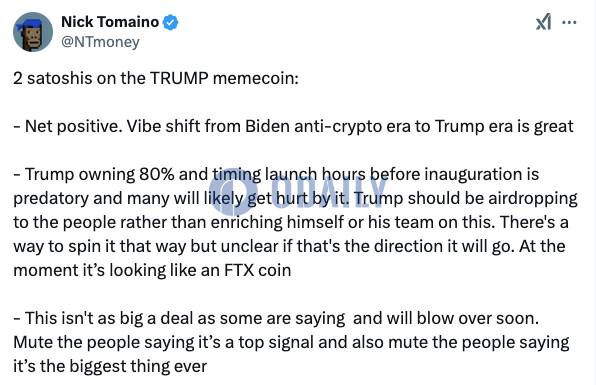Open the Grok xI icon

(x=544, y=22)
